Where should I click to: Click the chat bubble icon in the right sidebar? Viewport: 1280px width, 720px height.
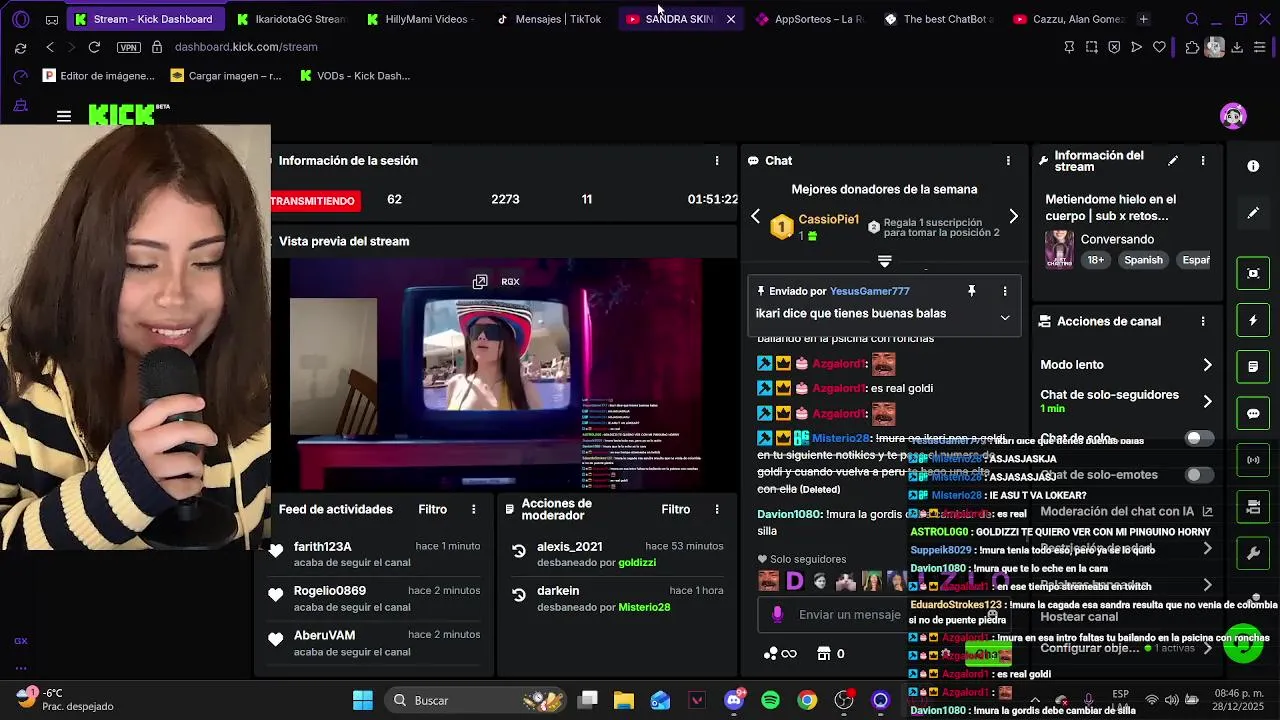point(1253,413)
